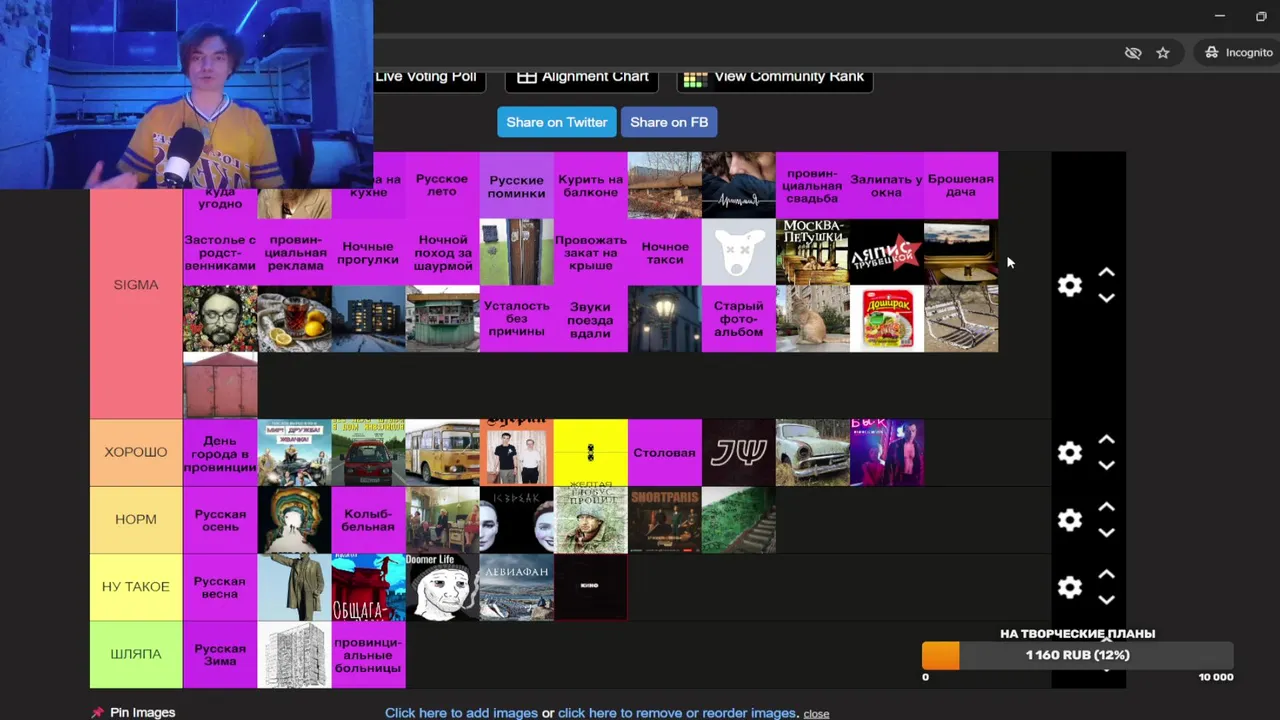
Task: Select the Левиафан poster tile
Action: pos(516,586)
